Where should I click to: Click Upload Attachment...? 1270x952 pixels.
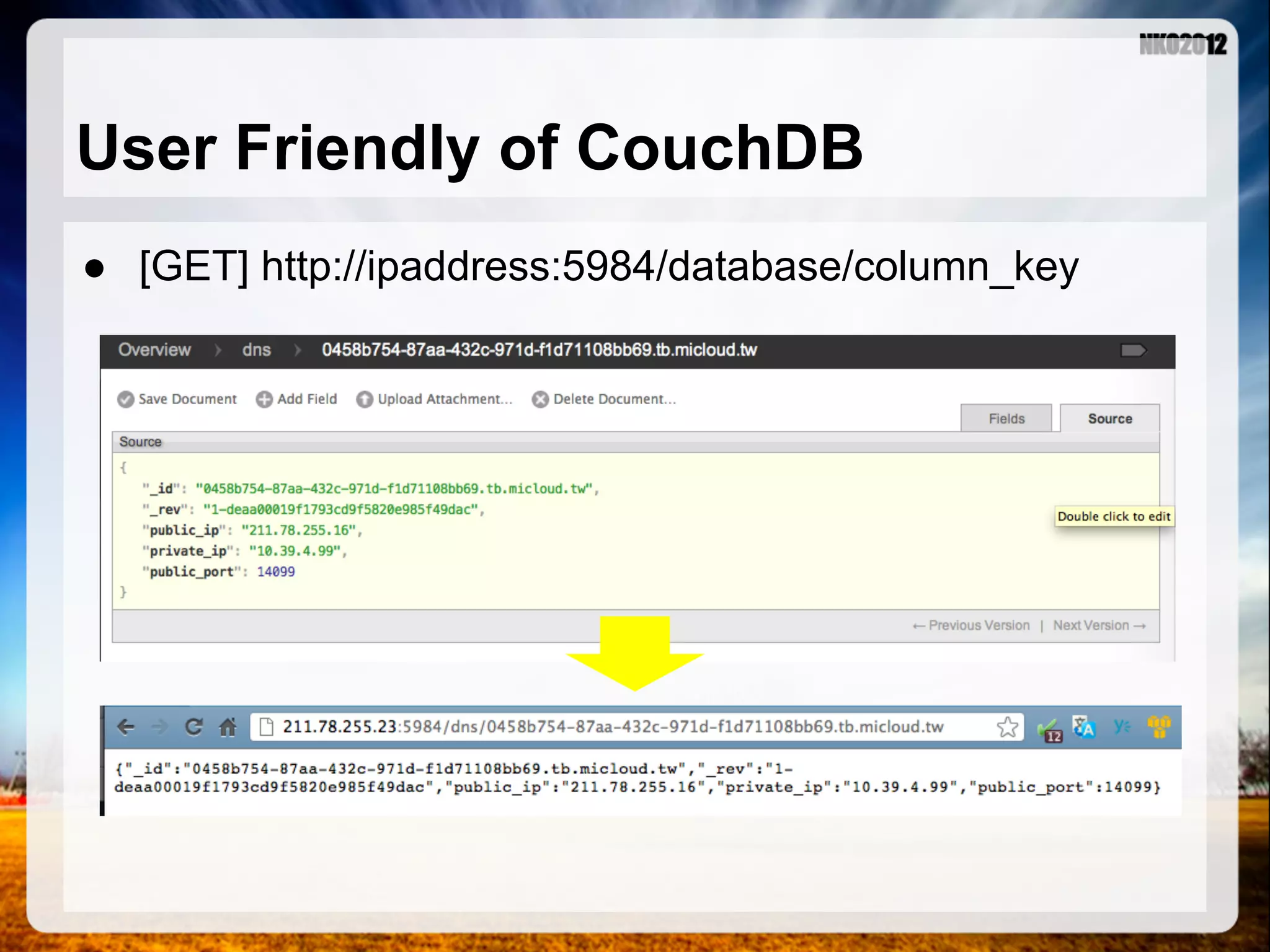tap(435, 400)
